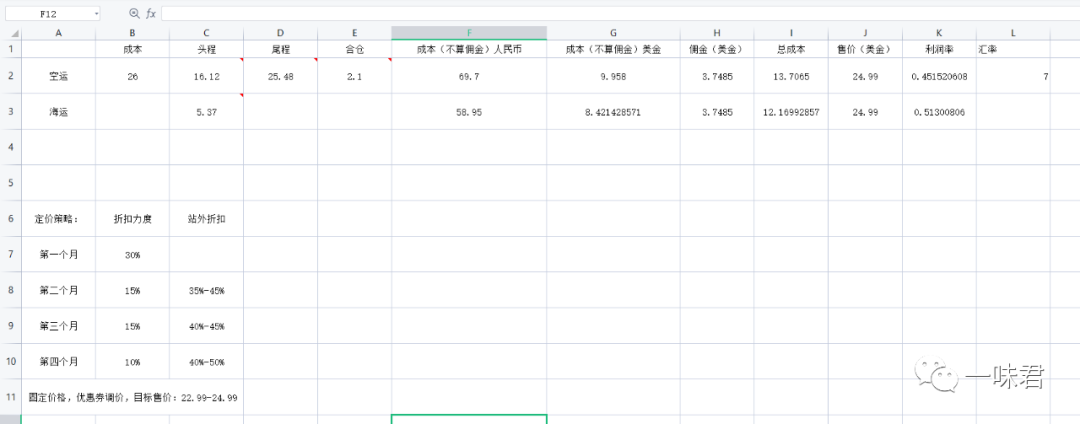This screenshot has height=424, width=1080.
Task: Click the magnifier icon beside fx
Action: coord(134,14)
